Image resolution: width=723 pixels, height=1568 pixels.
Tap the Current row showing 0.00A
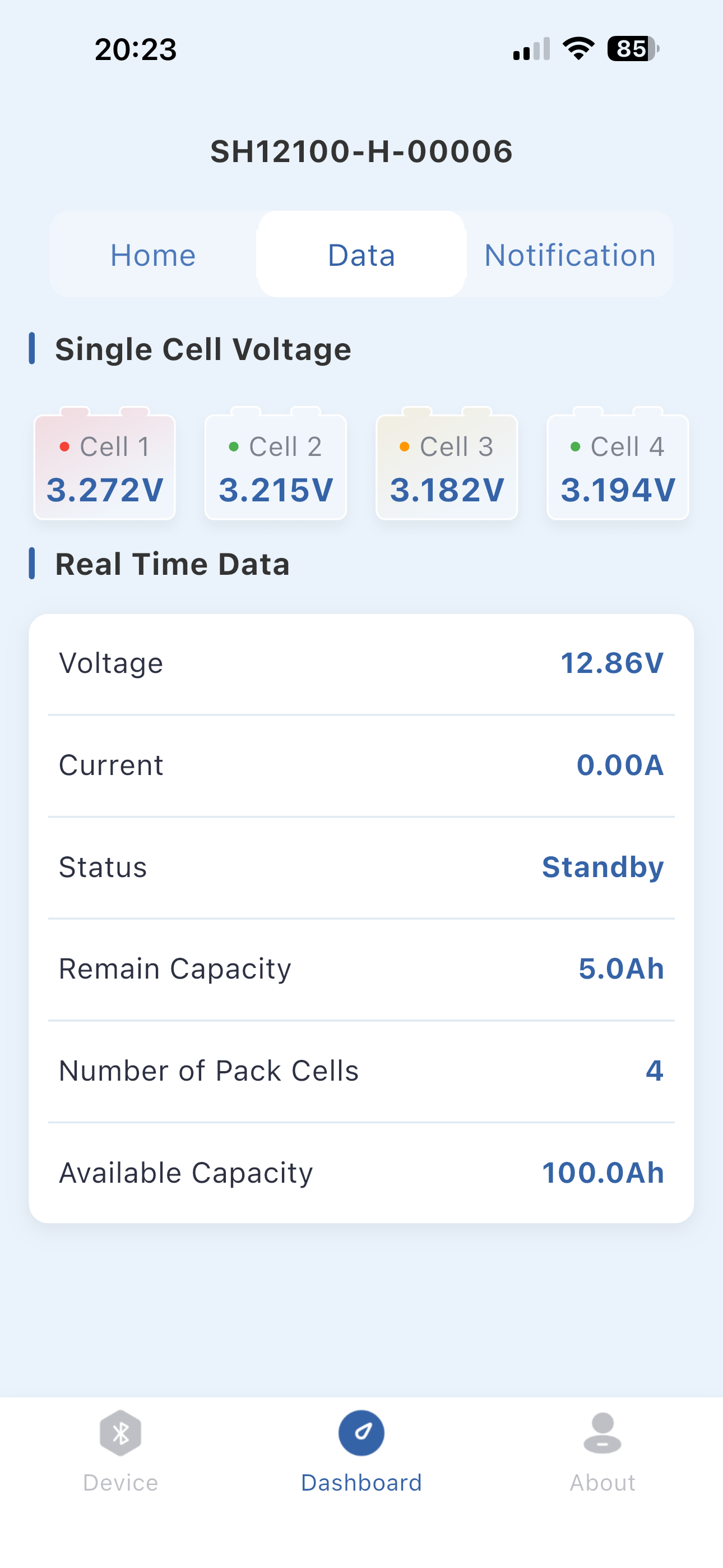tap(361, 765)
